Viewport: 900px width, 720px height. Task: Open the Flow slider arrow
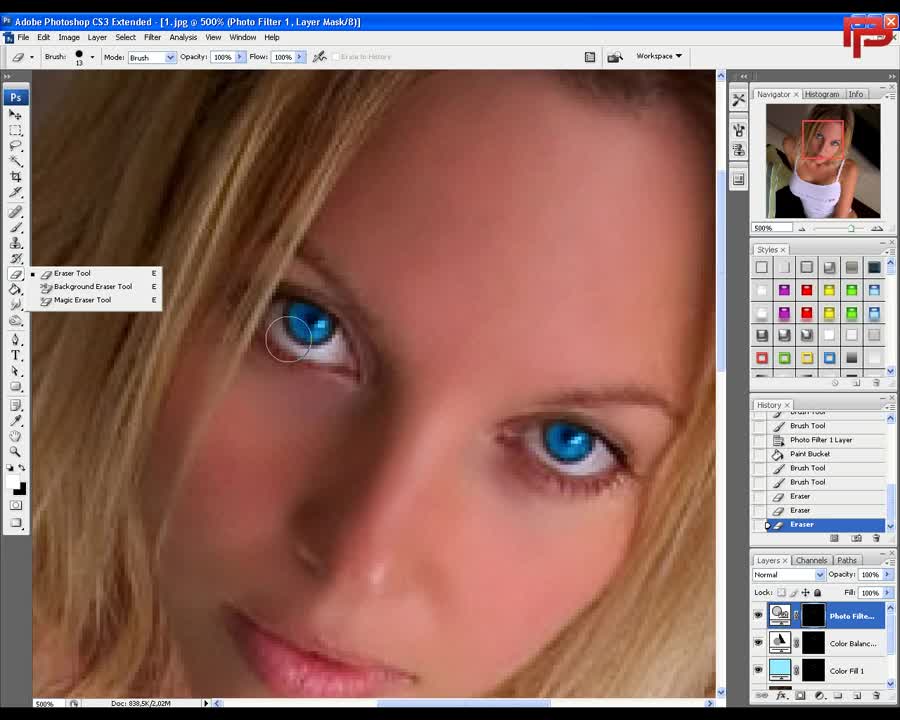point(300,57)
